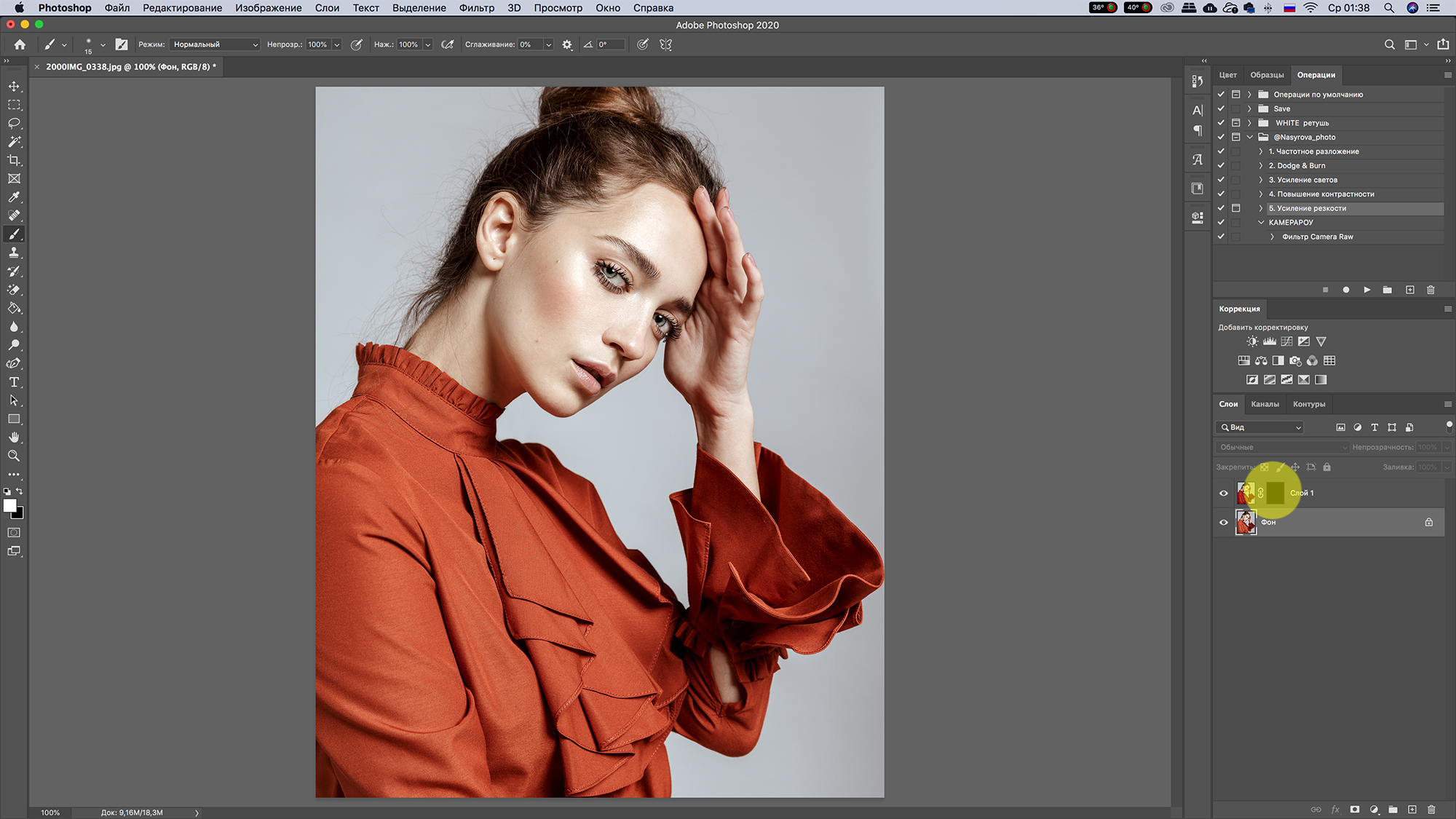Select the Eyedropper tool
The width and height of the screenshot is (1456, 819).
[x=14, y=197]
